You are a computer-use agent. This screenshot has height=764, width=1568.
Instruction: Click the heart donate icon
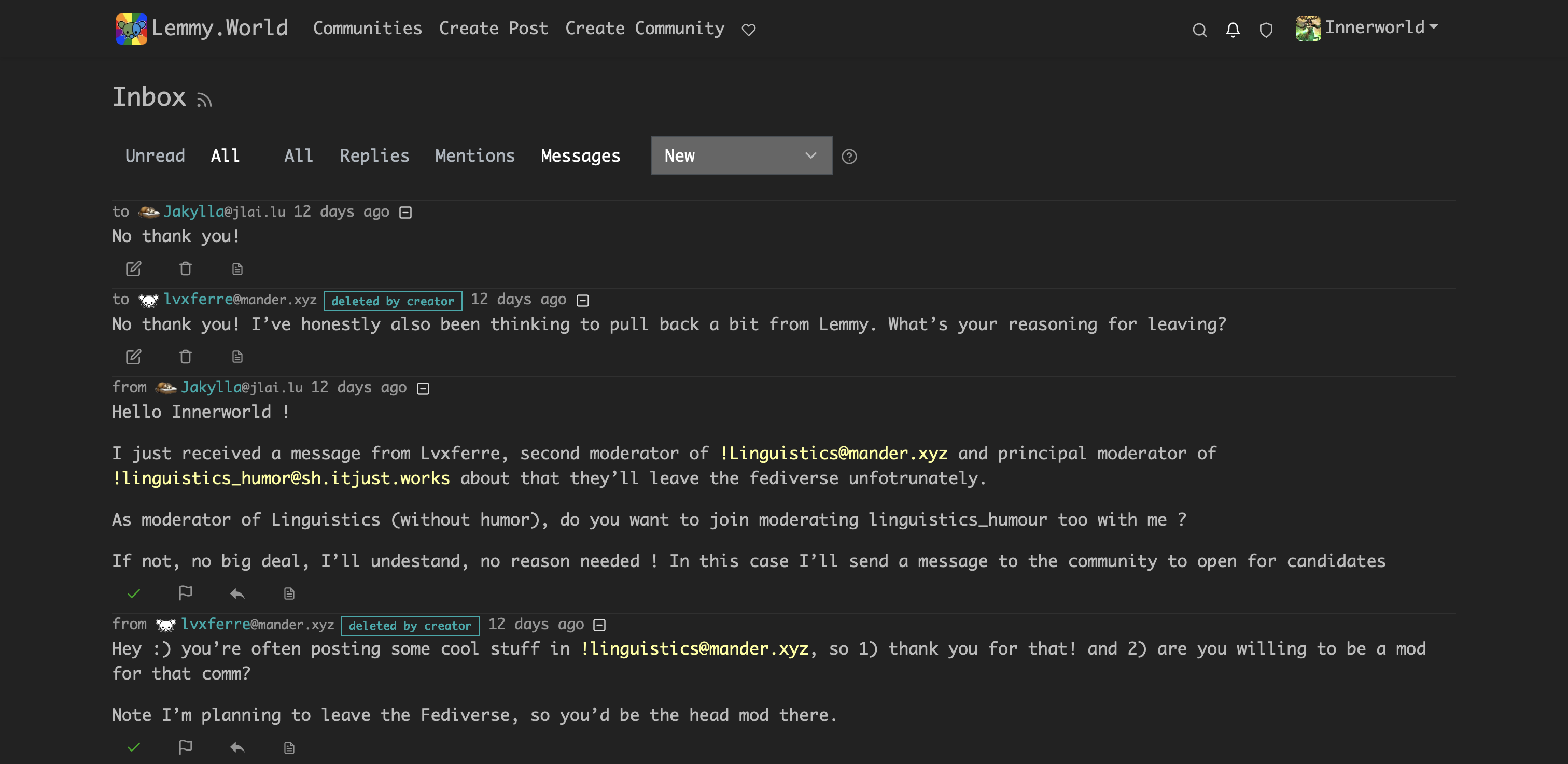749,29
